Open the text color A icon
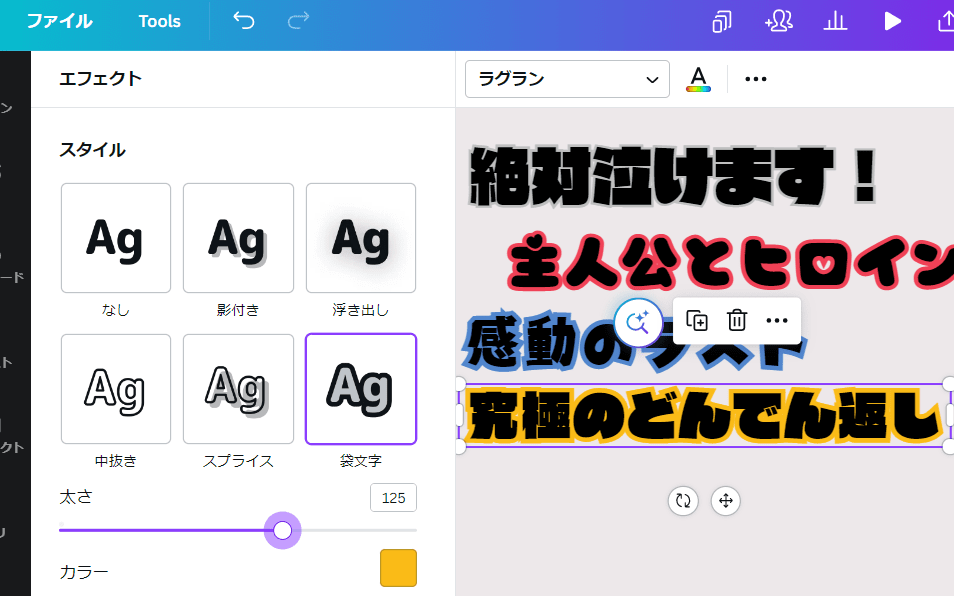The image size is (954, 596). tap(698, 79)
